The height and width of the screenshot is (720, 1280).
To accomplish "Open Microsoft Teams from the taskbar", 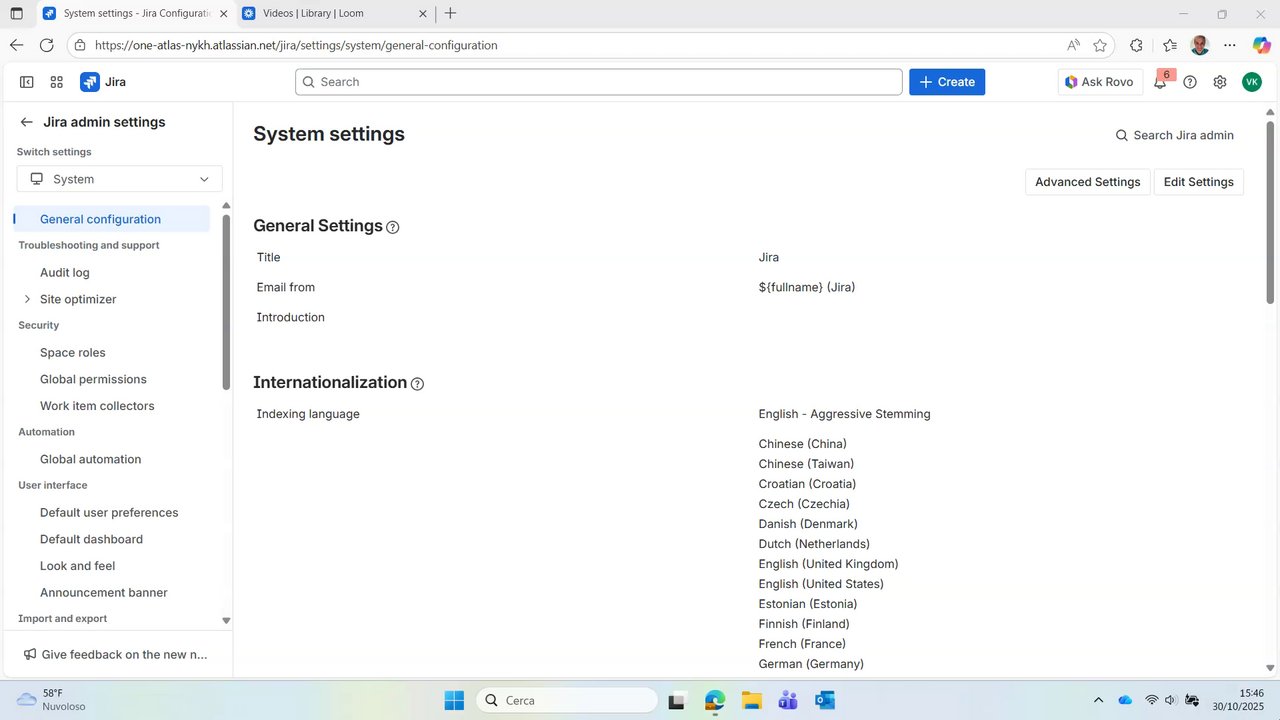I will (788, 700).
